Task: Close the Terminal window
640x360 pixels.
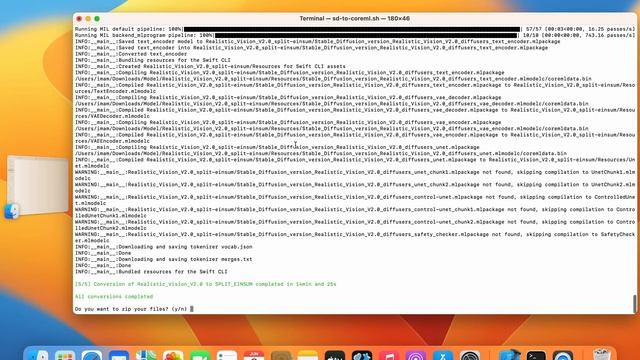Action: [x=79, y=19]
